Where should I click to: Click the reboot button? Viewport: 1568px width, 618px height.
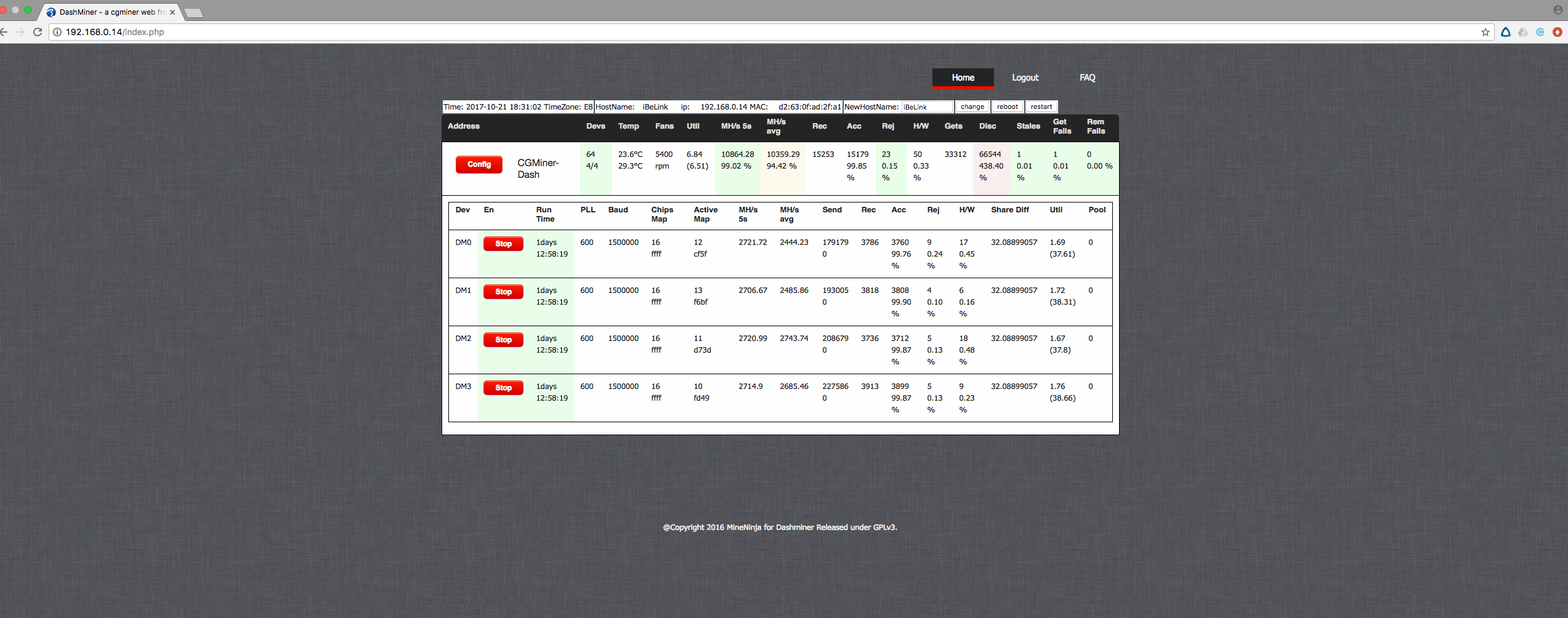(1007, 107)
